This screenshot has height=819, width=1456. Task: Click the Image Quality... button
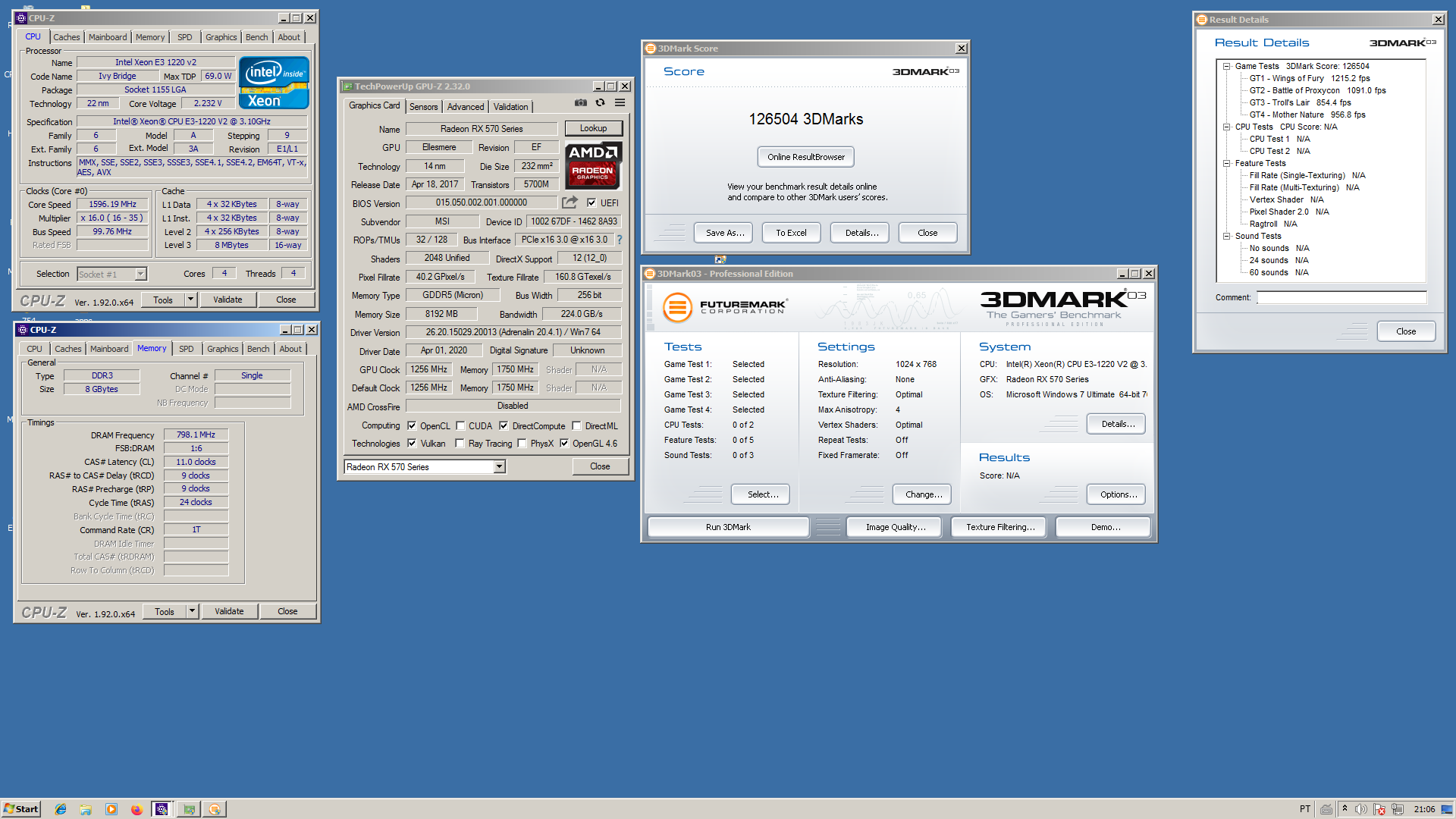(x=896, y=527)
